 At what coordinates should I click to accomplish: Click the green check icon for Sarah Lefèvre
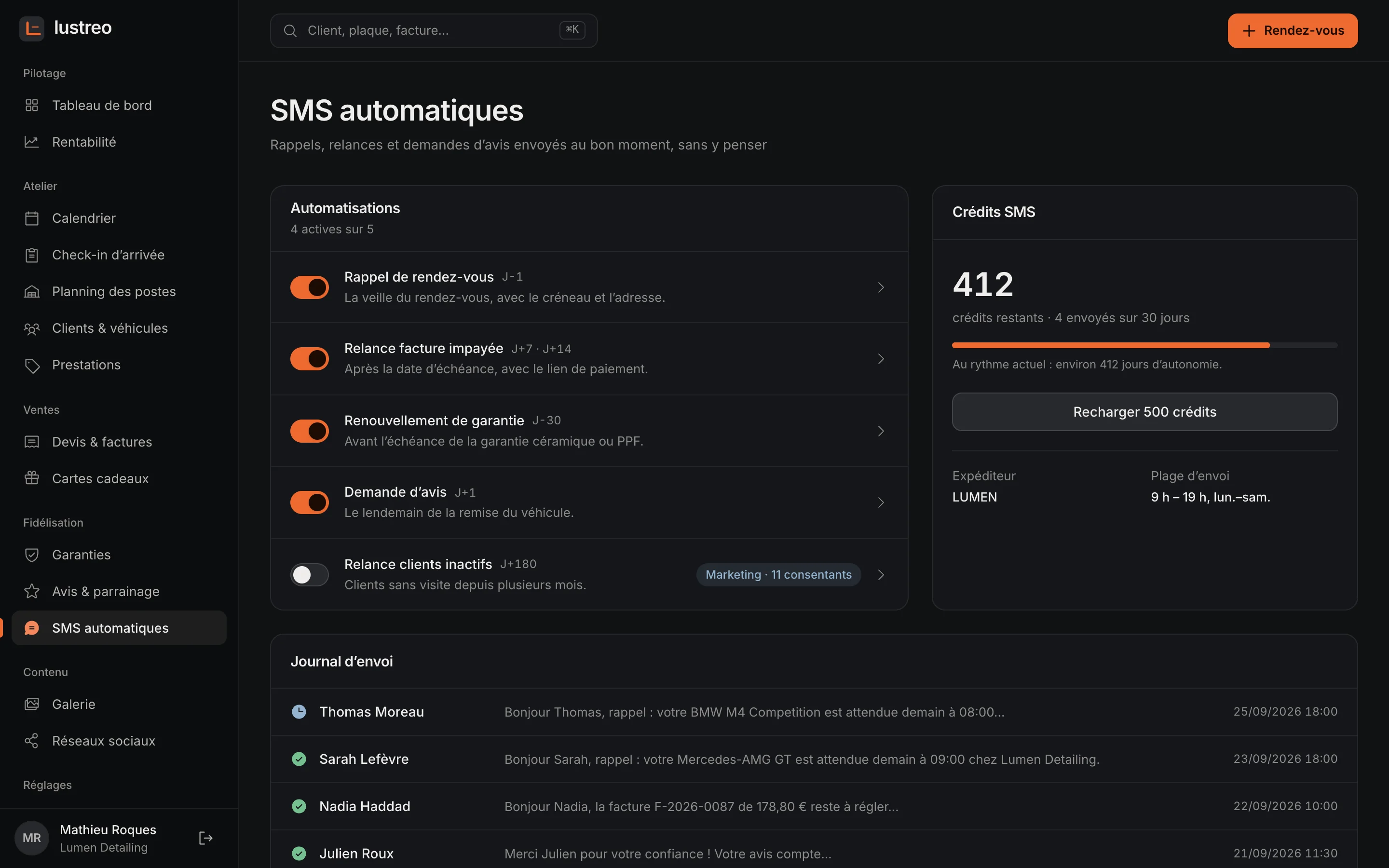click(x=299, y=759)
